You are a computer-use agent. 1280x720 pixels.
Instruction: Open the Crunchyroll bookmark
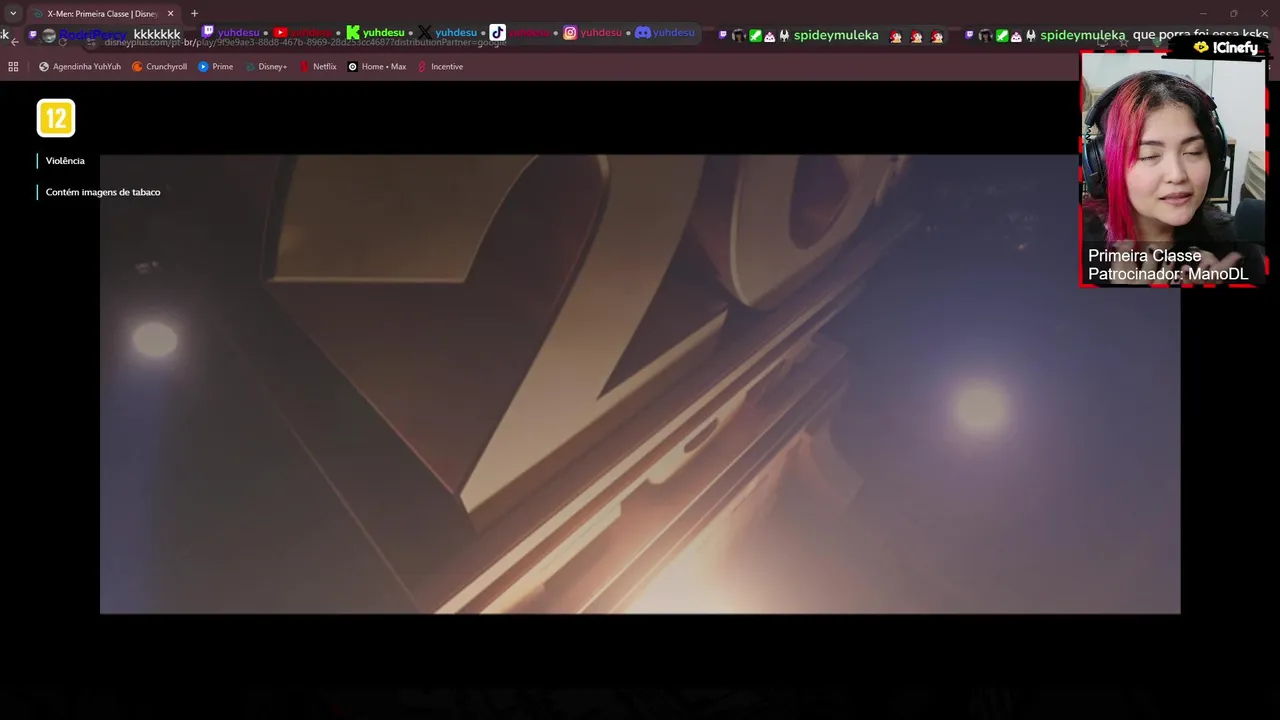(x=160, y=67)
